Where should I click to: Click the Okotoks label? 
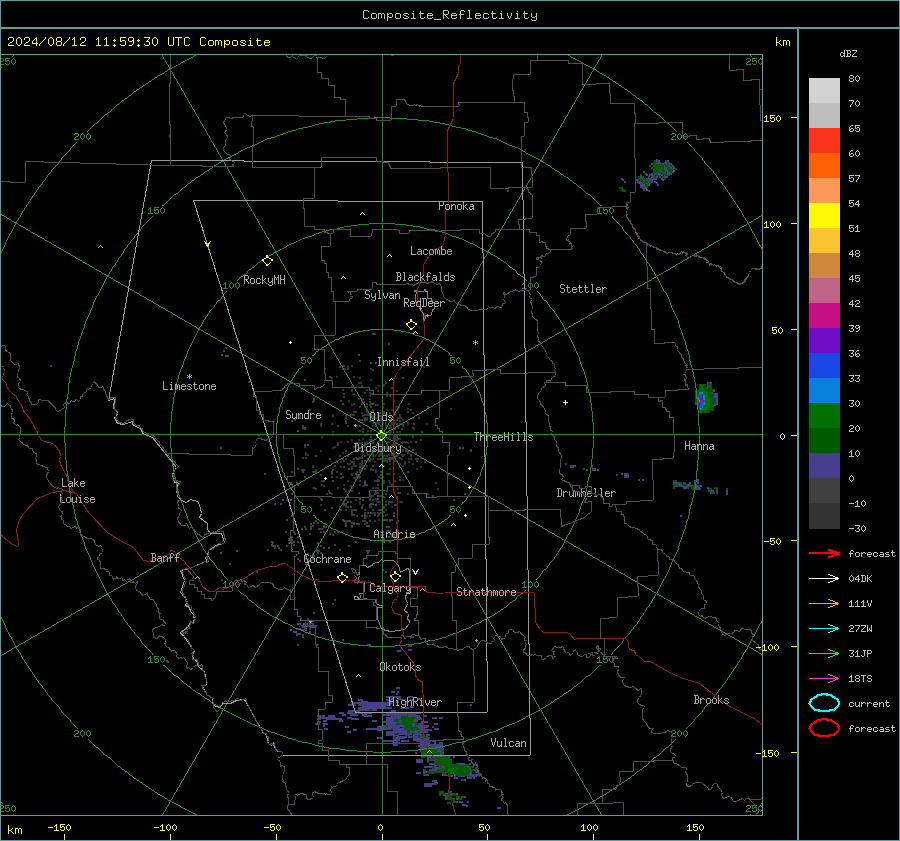point(400,666)
